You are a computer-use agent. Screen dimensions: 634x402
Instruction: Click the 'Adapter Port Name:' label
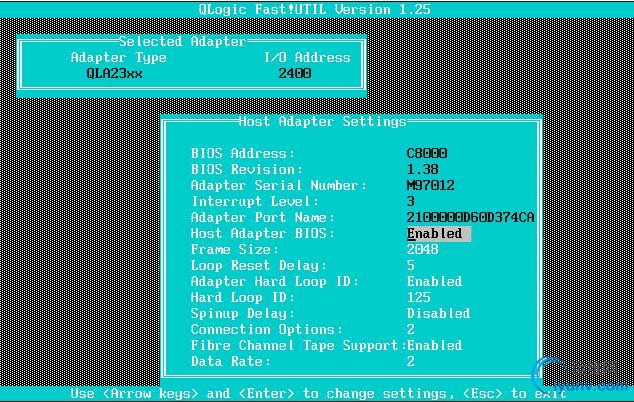(263, 218)
